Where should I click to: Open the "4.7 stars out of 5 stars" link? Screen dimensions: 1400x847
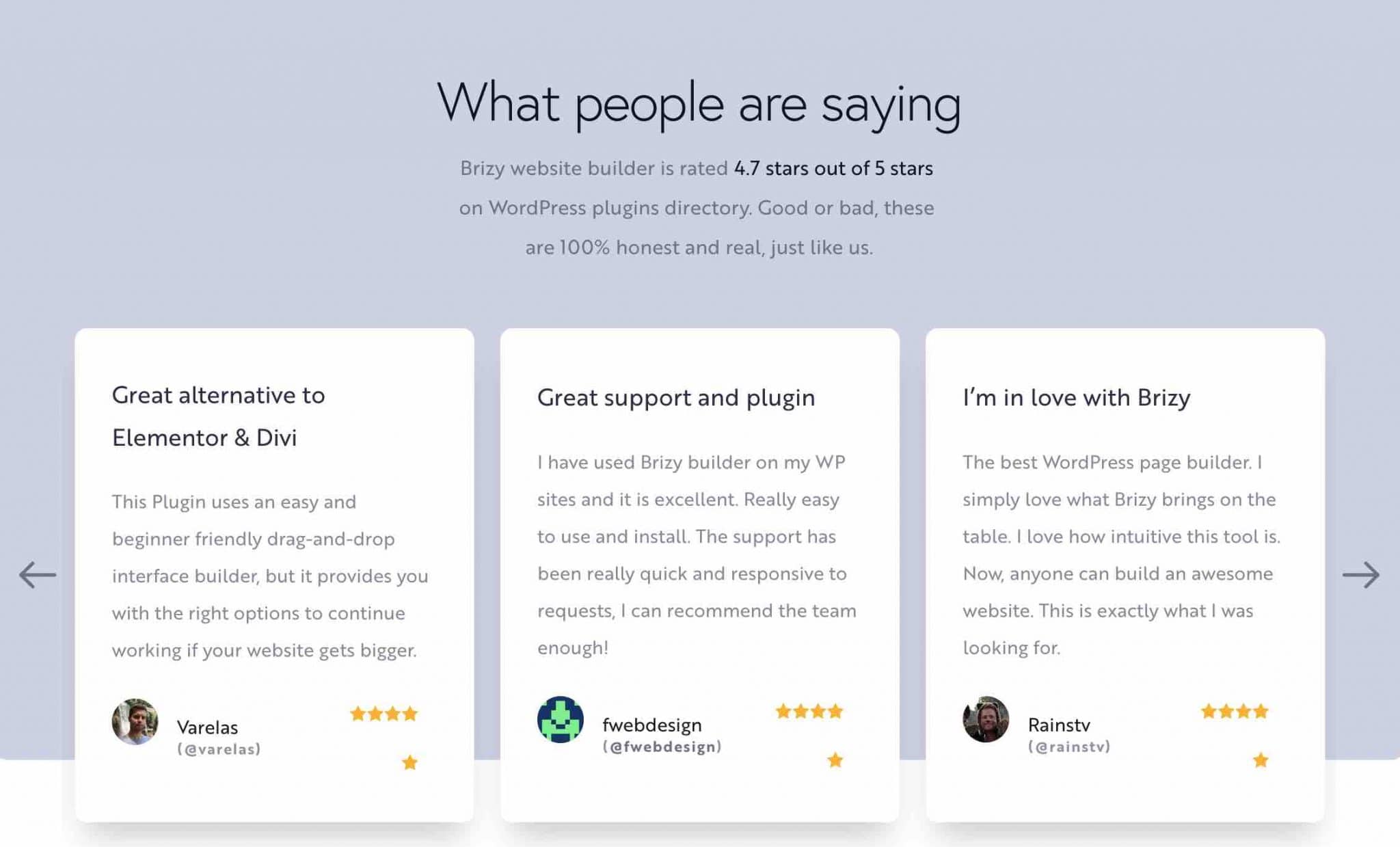pos(833,168)
